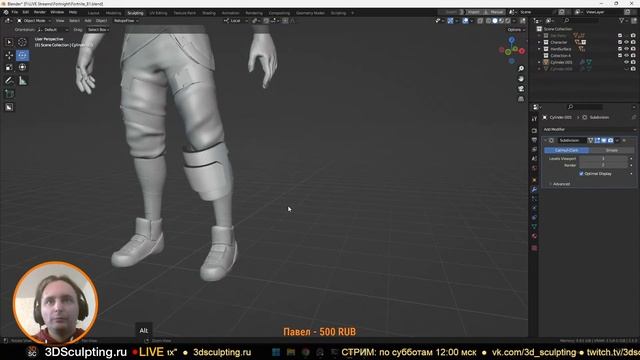Screen dimensions: 640x360
Task: Open the Object Mode dropdown
Action: click(34, 21)
